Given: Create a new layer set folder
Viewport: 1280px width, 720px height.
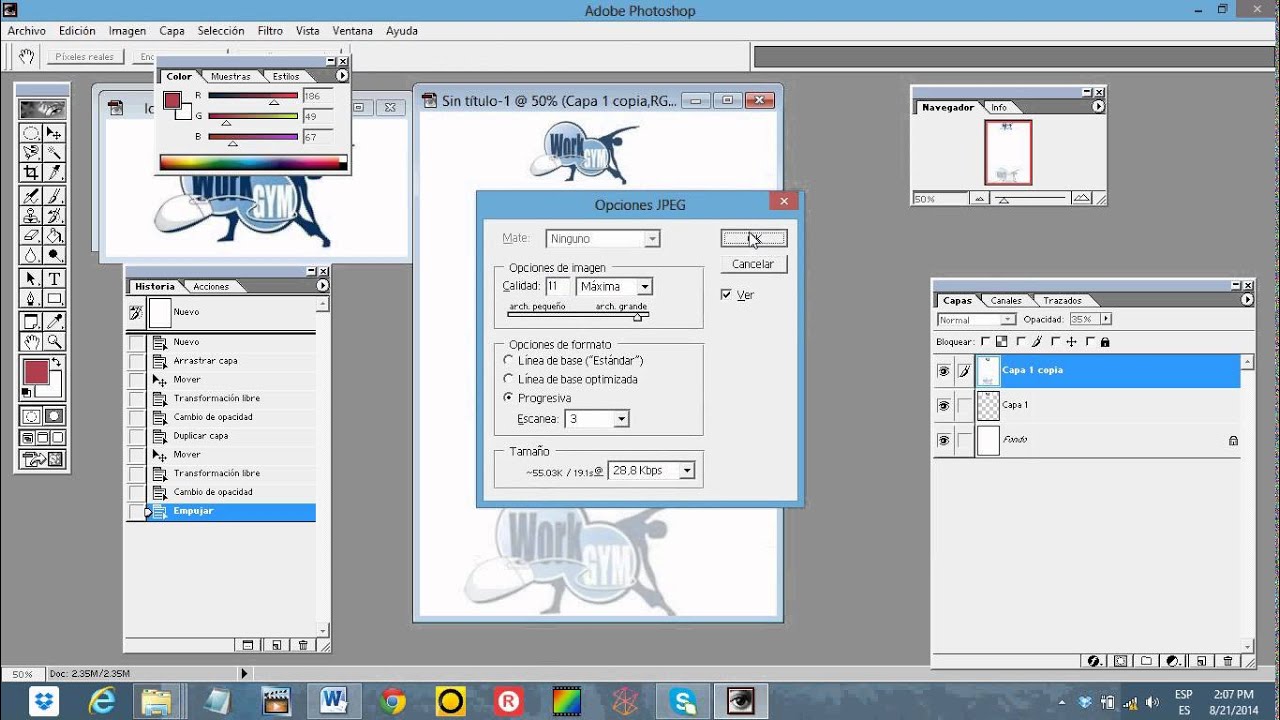Looking at the screenshot, I should pos(1146,661).
